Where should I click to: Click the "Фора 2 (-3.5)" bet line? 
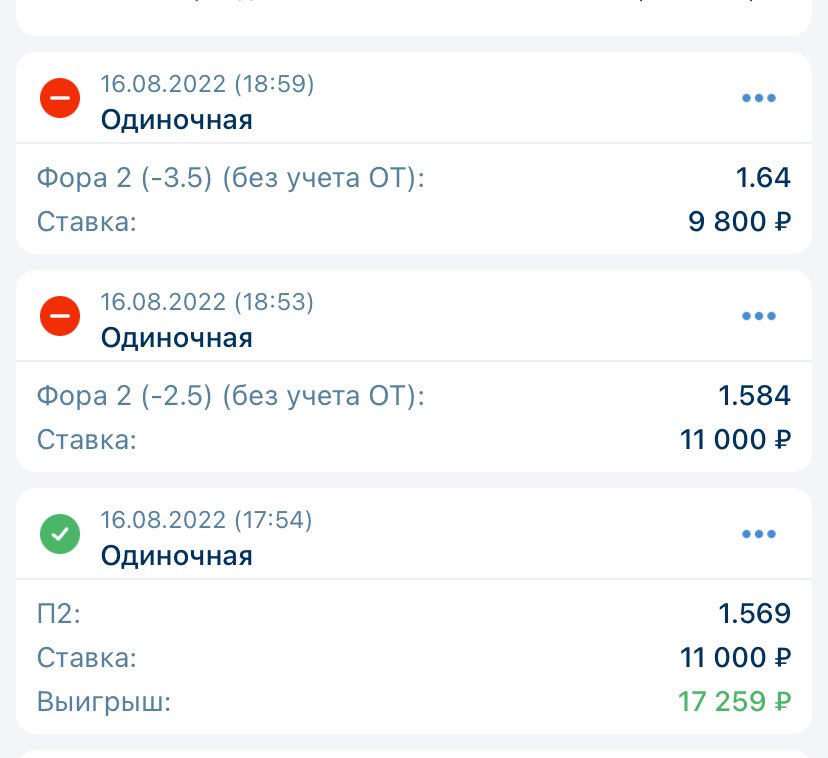pos(231,179)
